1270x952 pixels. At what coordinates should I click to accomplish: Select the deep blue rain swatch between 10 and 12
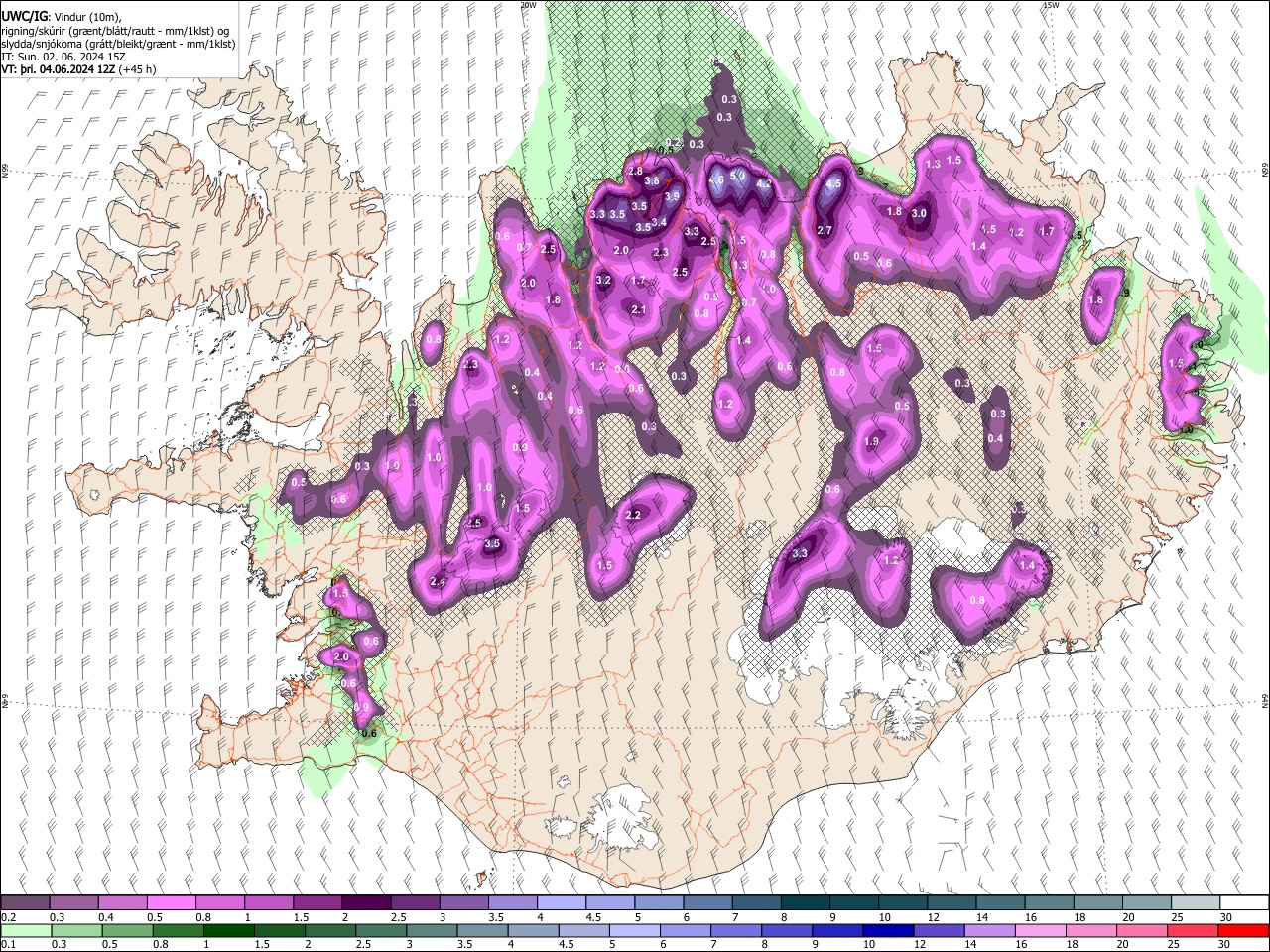(x=888, y=931)
